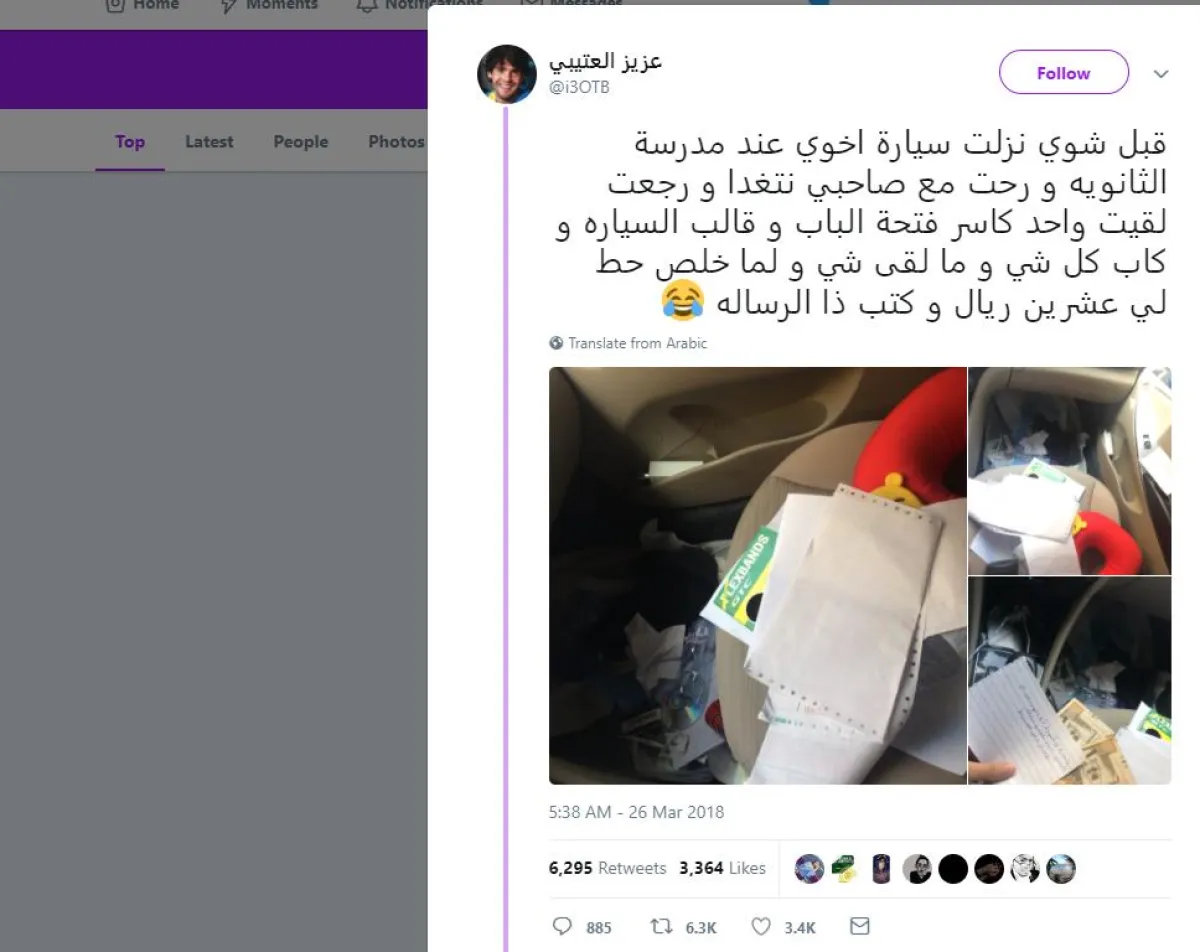Click the retweet arrows icon
This screenshot has height=952, width=1200.
tap(661, 927)
